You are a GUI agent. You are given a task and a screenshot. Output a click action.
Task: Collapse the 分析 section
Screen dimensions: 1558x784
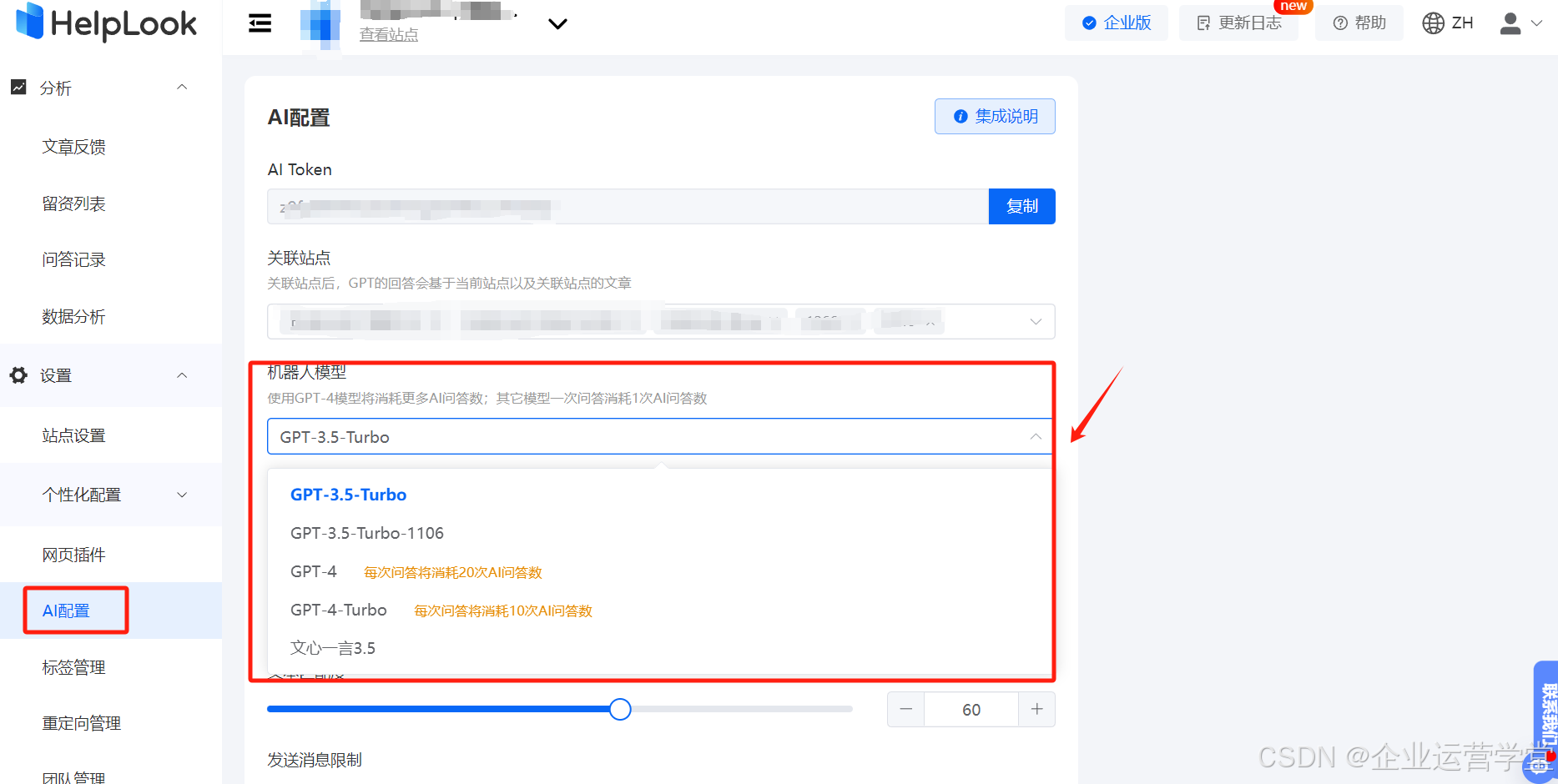pos(182,87)
